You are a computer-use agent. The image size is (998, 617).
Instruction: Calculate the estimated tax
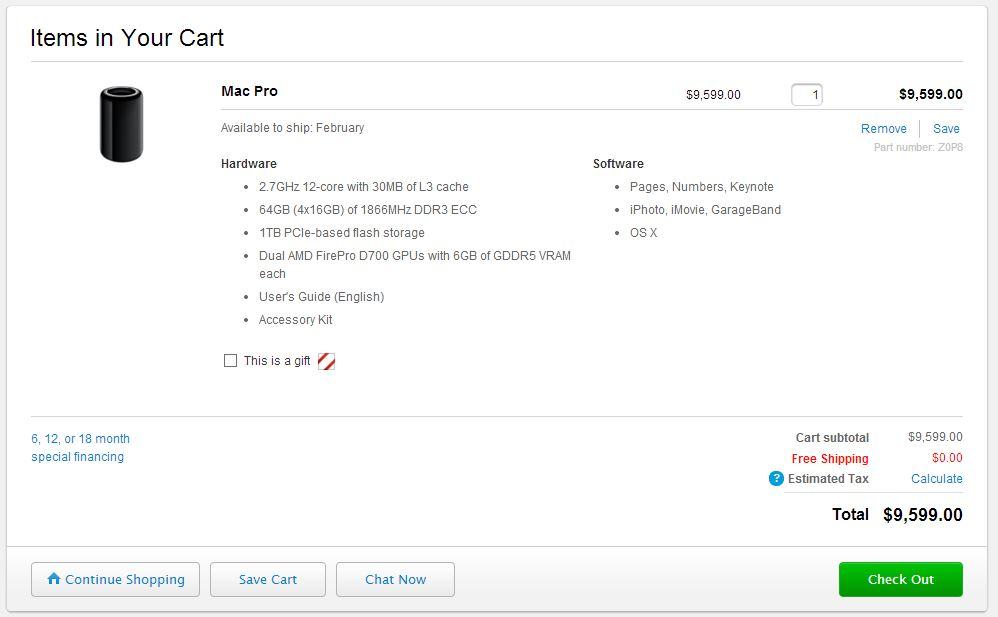[x=936, y=479]
